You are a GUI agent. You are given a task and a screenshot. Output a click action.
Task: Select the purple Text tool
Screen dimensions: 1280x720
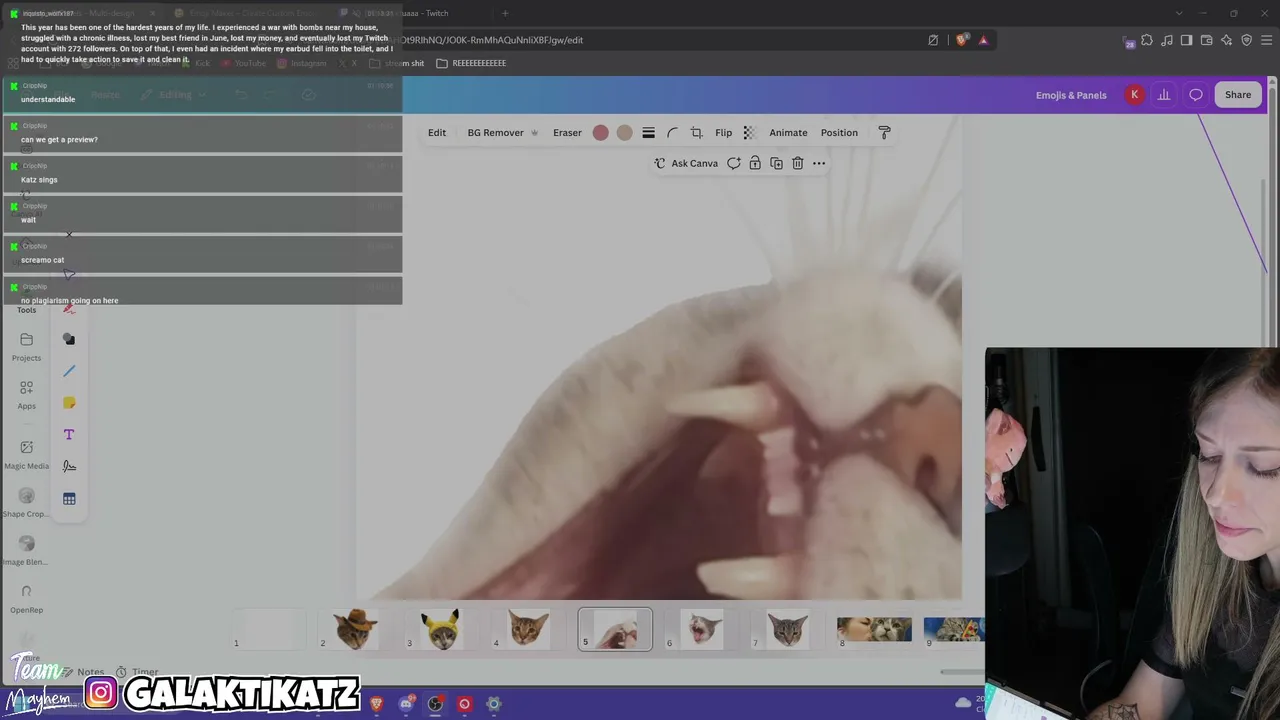click(x=69, y=435)
